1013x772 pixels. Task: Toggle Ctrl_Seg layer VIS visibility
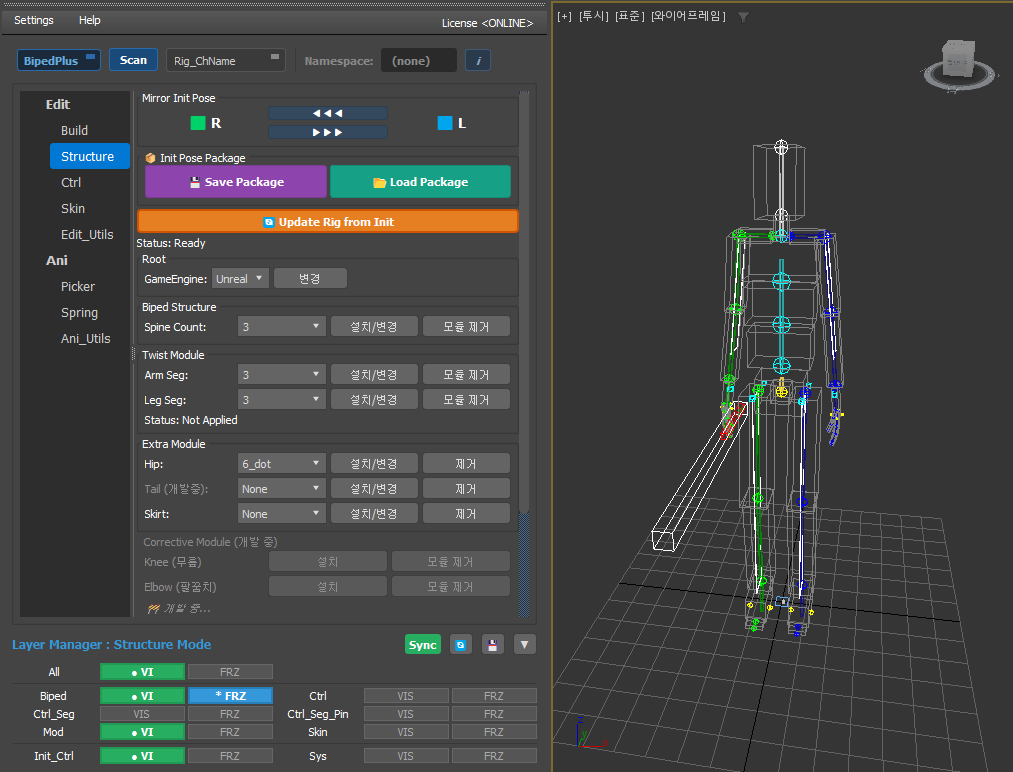pyautogui.click(x=142, y=714)
